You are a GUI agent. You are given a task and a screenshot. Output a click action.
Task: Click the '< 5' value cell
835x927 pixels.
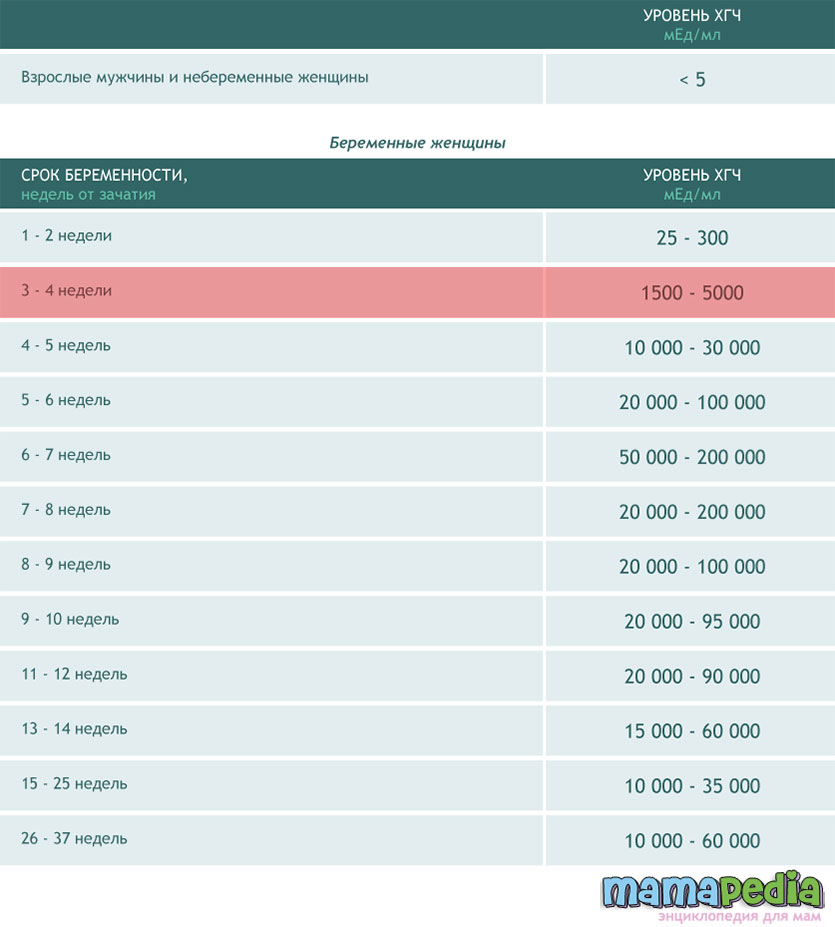pos(692,79)
